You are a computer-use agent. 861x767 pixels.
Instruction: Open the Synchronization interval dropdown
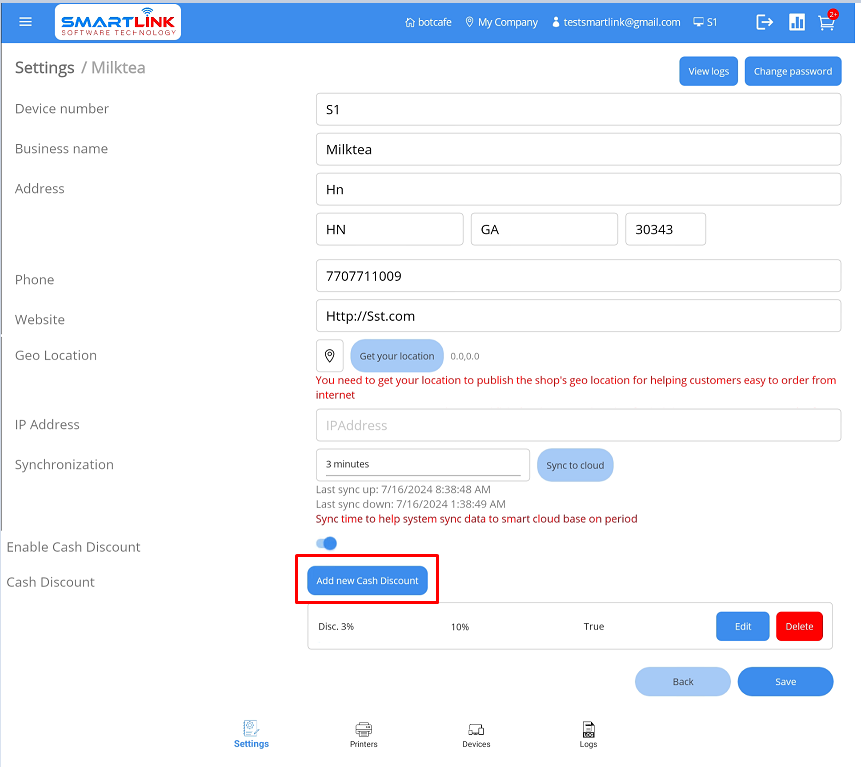tap(423, 464)
